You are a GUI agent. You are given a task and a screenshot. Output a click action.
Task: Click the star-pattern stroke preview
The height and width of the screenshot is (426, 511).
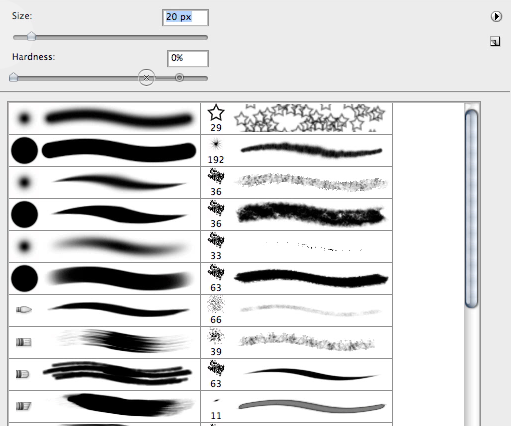[310, 118]
